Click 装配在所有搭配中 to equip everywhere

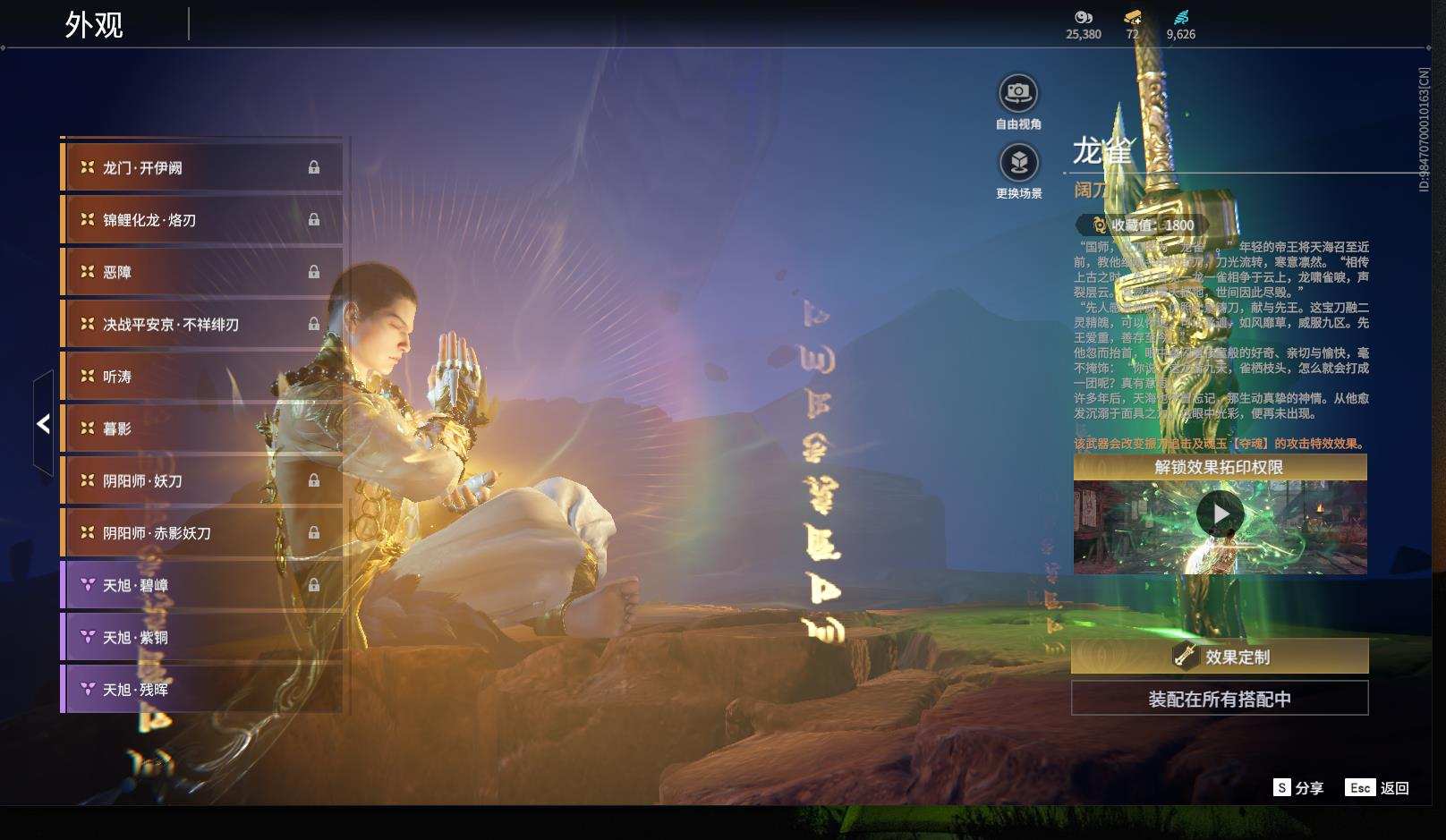[1220, 699]
